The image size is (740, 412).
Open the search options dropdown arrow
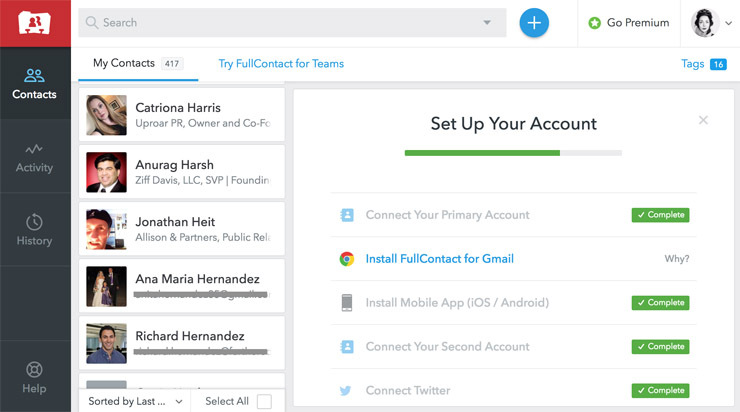coord(487,23)
